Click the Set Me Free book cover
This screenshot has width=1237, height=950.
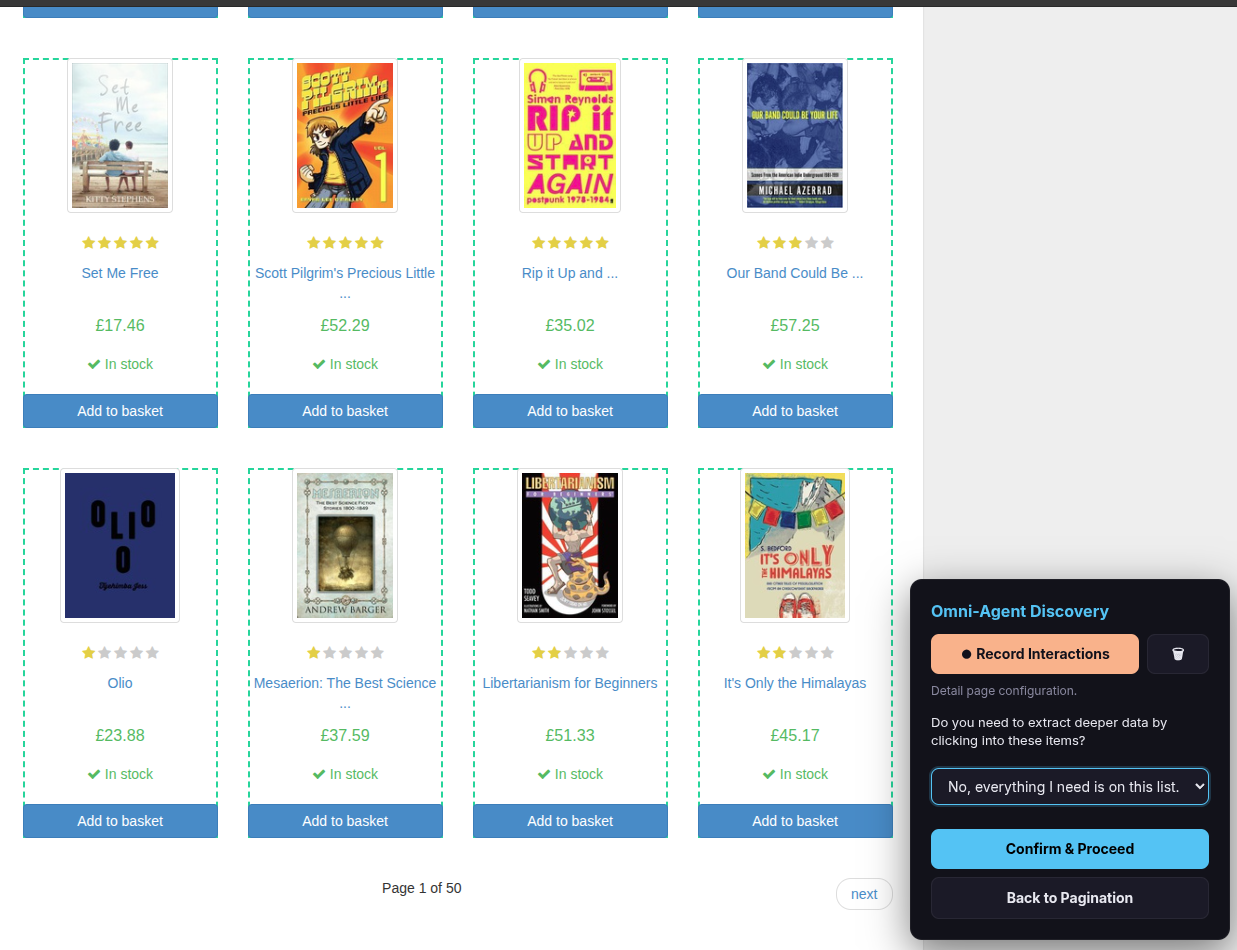point(120,135)
